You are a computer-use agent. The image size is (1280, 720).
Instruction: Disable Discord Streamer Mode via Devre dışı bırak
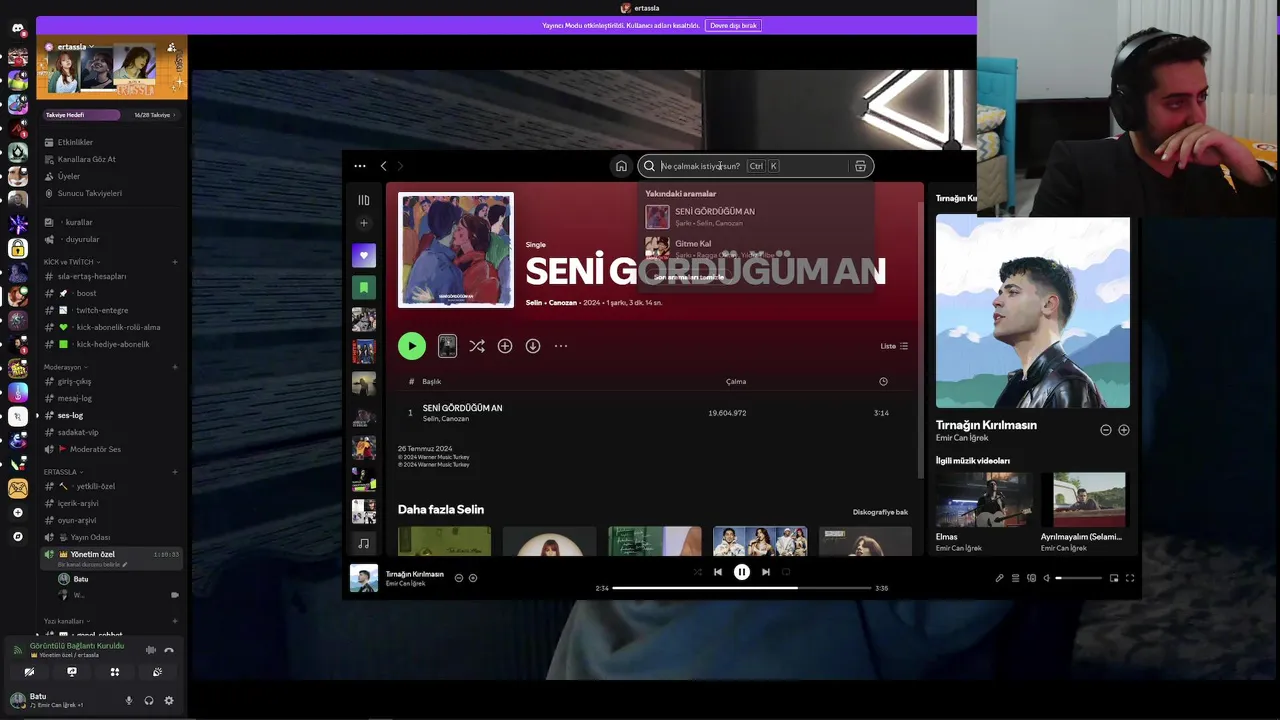pos(733,25)
